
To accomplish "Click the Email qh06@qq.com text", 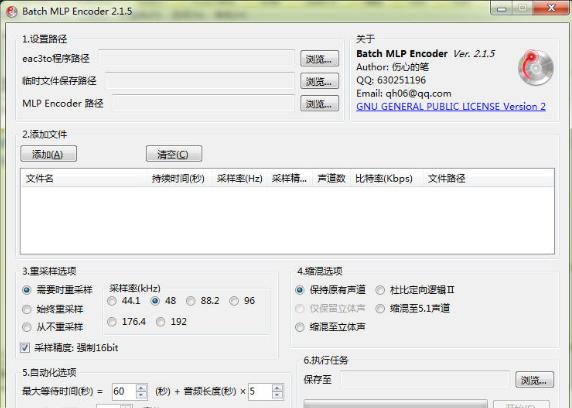I will (x=404, y=93).
